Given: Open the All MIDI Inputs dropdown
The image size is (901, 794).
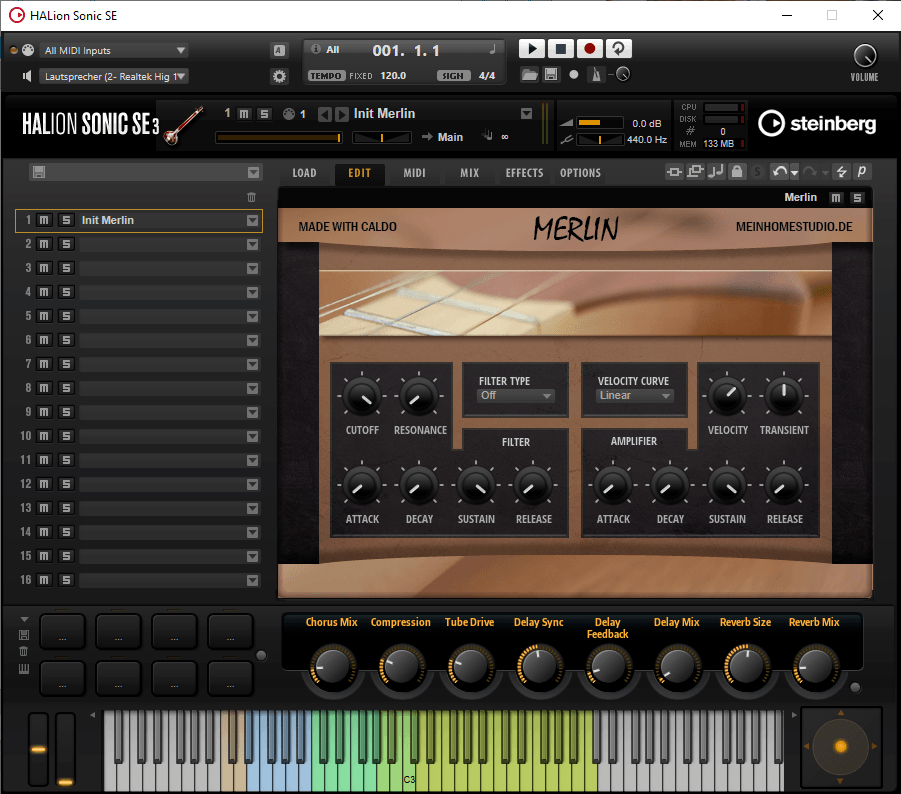Looking at the screenshot, I should (x=114, y=51).
